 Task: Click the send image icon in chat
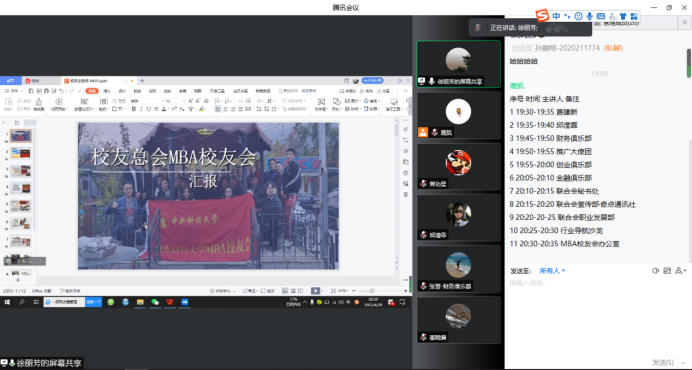click(x=667, y=271)
